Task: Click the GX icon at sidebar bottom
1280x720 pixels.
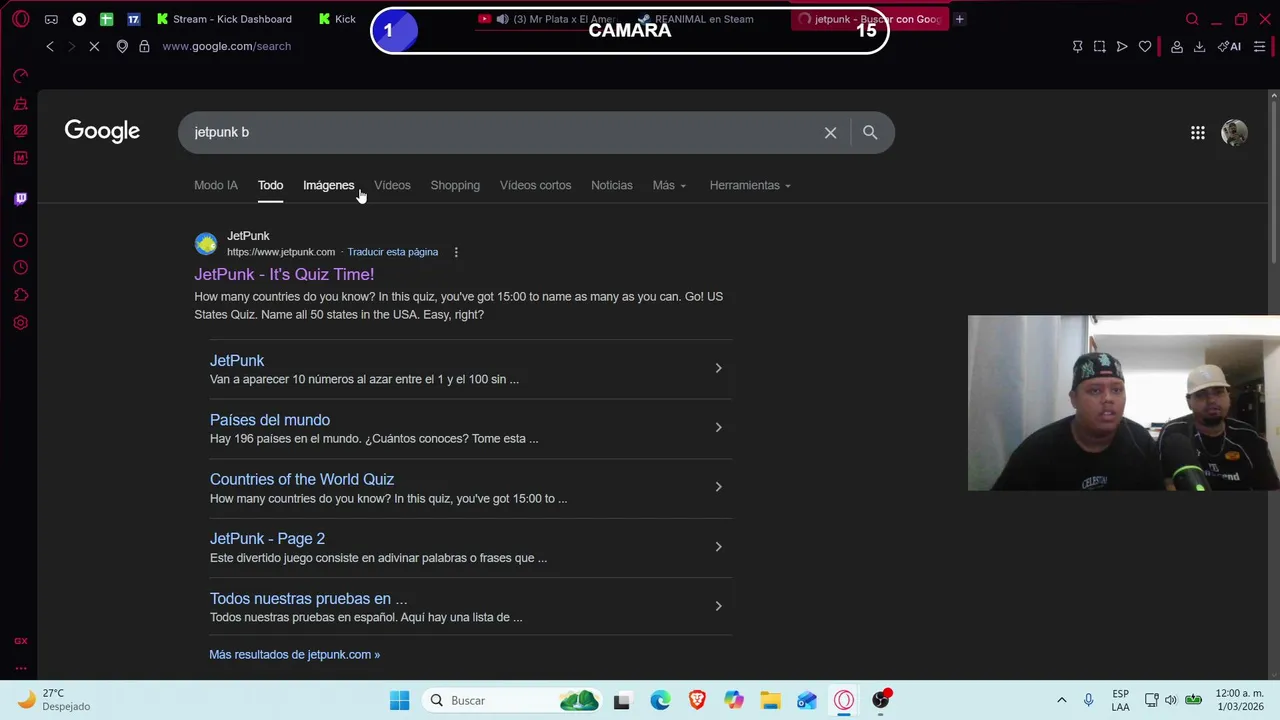Action: (20, 641)
